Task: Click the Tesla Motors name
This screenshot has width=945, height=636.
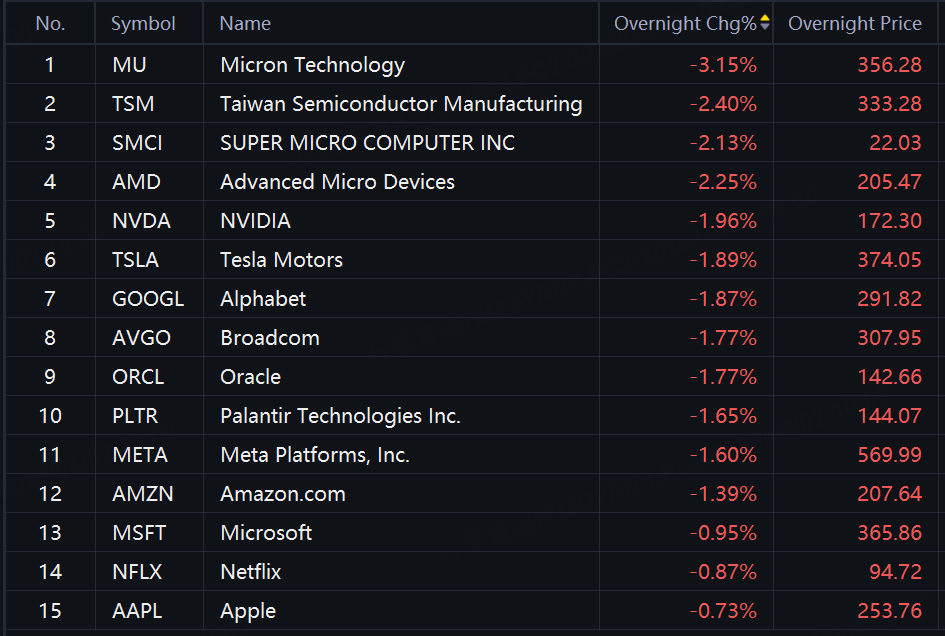Action: [281, 260]
